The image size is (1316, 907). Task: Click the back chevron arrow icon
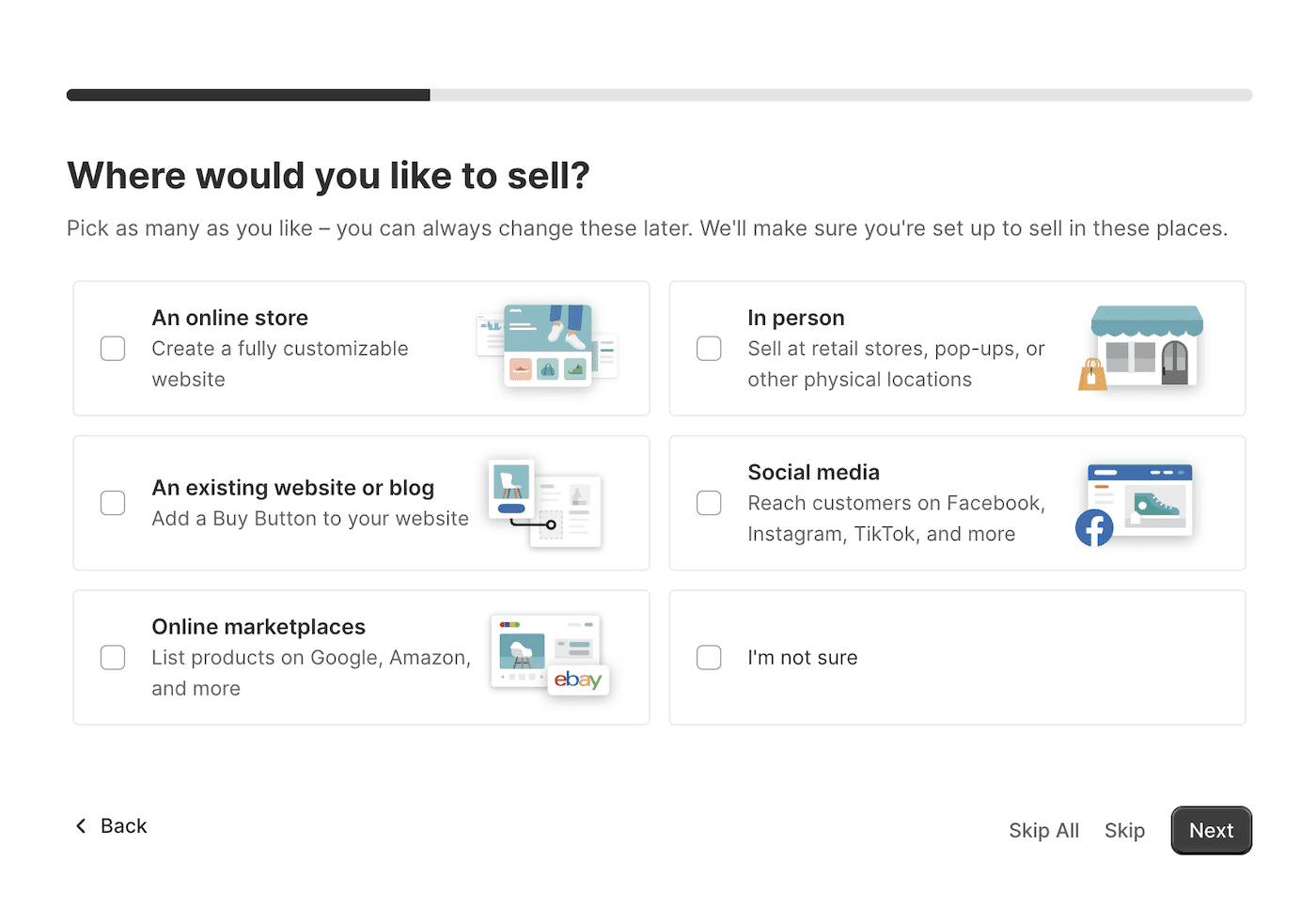pos(81,826)
